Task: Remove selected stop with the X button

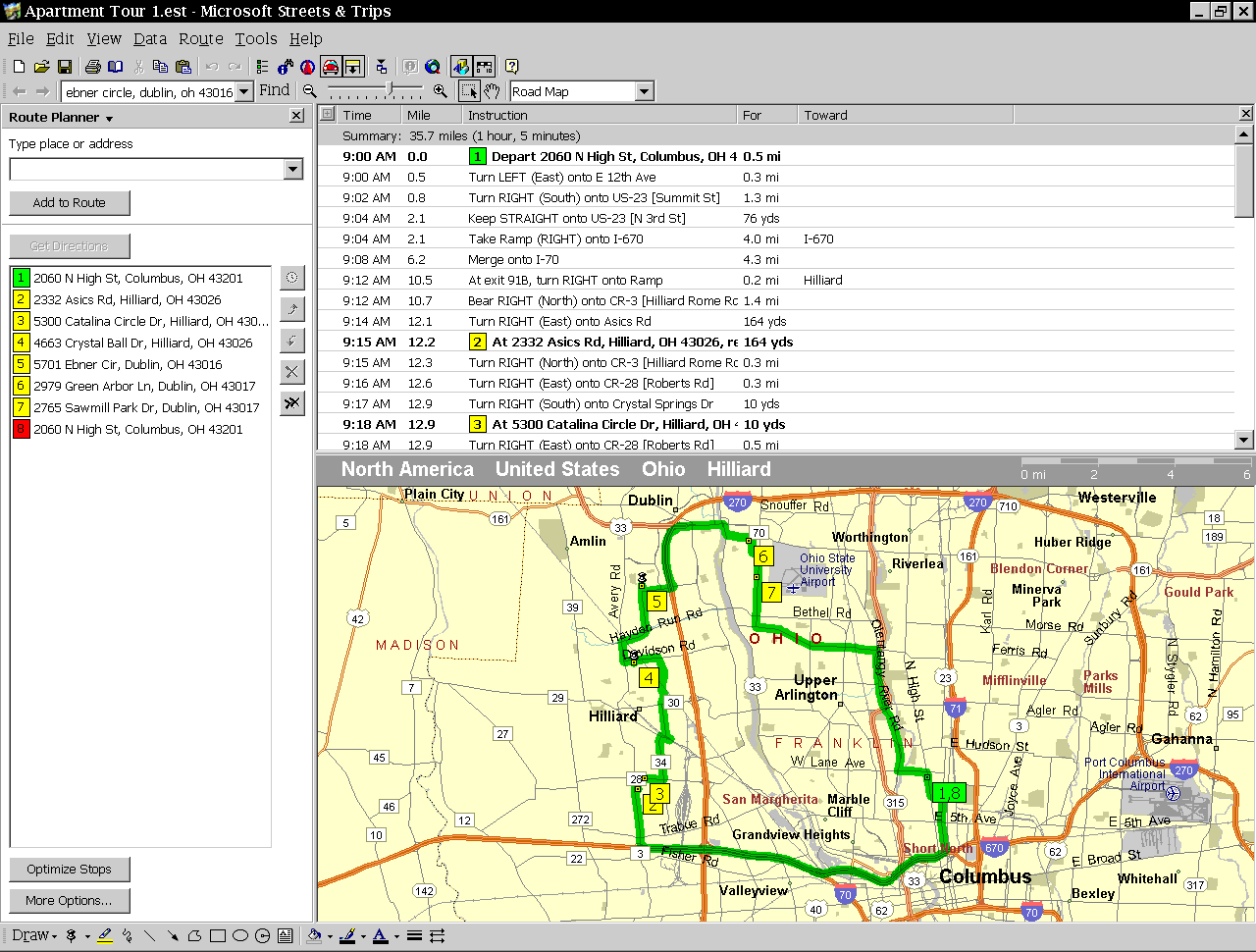Action: click(292, 372)
